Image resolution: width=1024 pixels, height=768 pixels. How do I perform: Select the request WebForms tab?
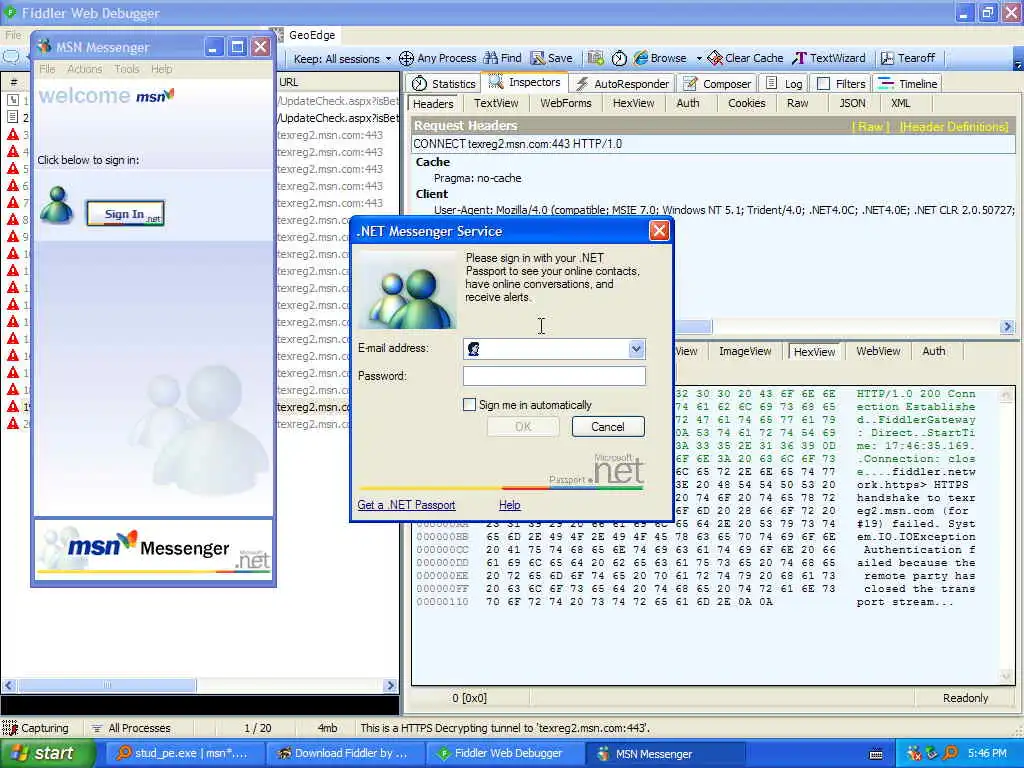click(x=566, y=103)
